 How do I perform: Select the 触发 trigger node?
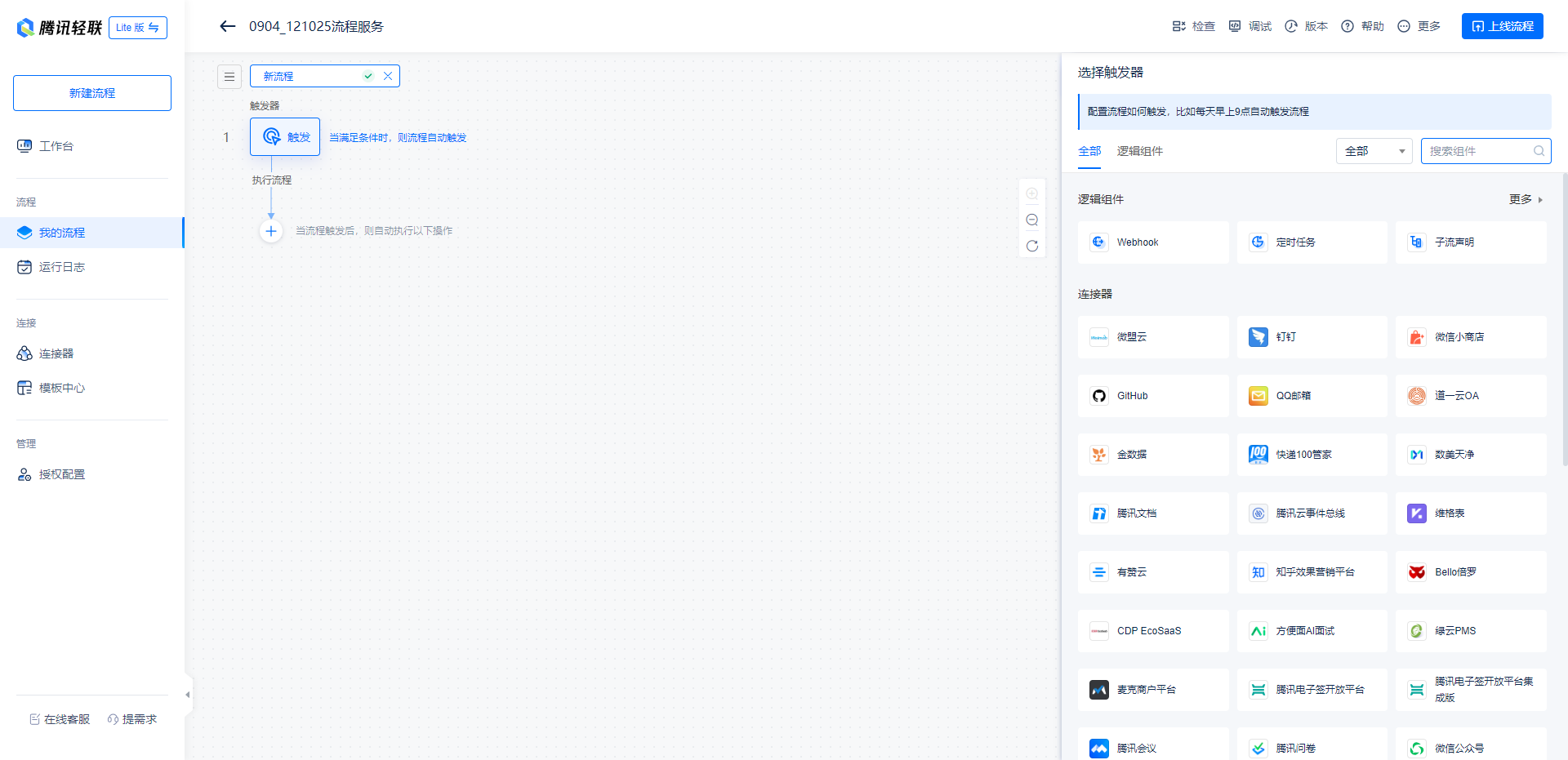[285, 137]
